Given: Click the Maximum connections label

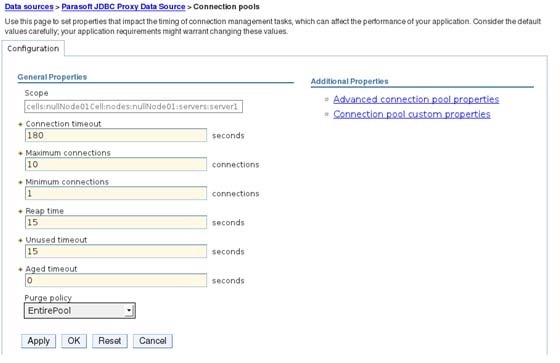Looking at the screenshot, I should [x=68, y=153].
